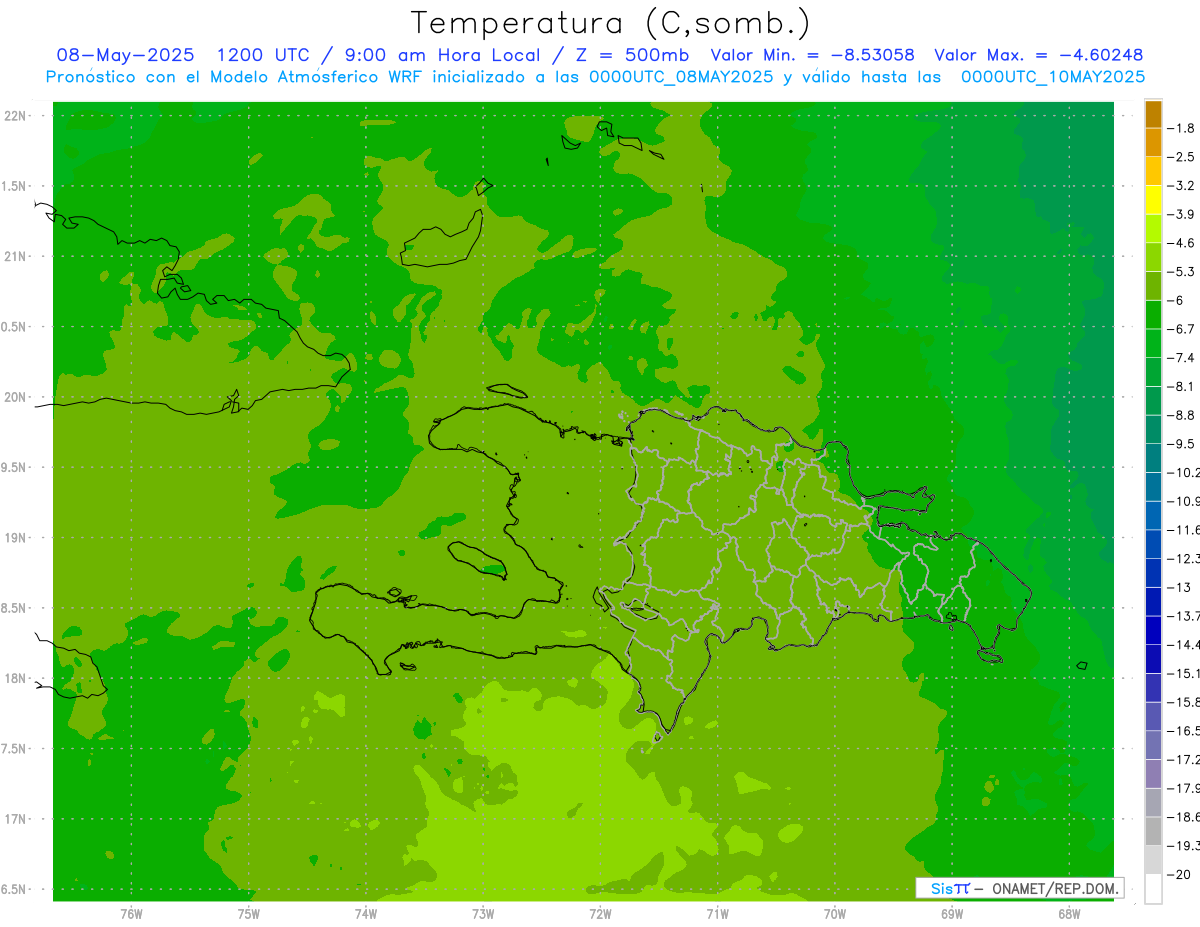Select the '75W' longitude label
Image resolution: width=1200 pixels, height=927 pixels.
pyautogui.click(x=249, y=913)
